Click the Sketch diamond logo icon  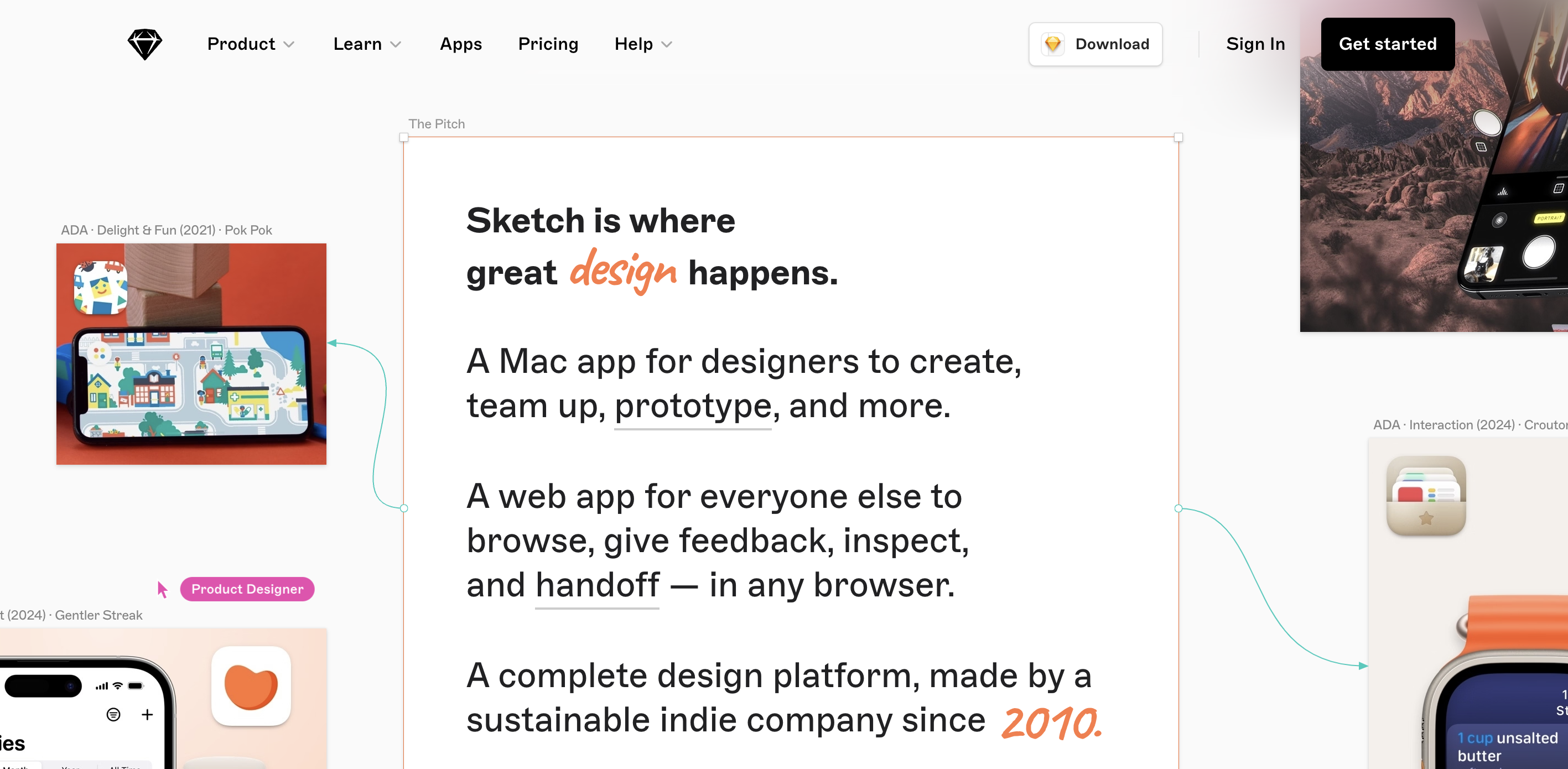click(x=146, y=43)
